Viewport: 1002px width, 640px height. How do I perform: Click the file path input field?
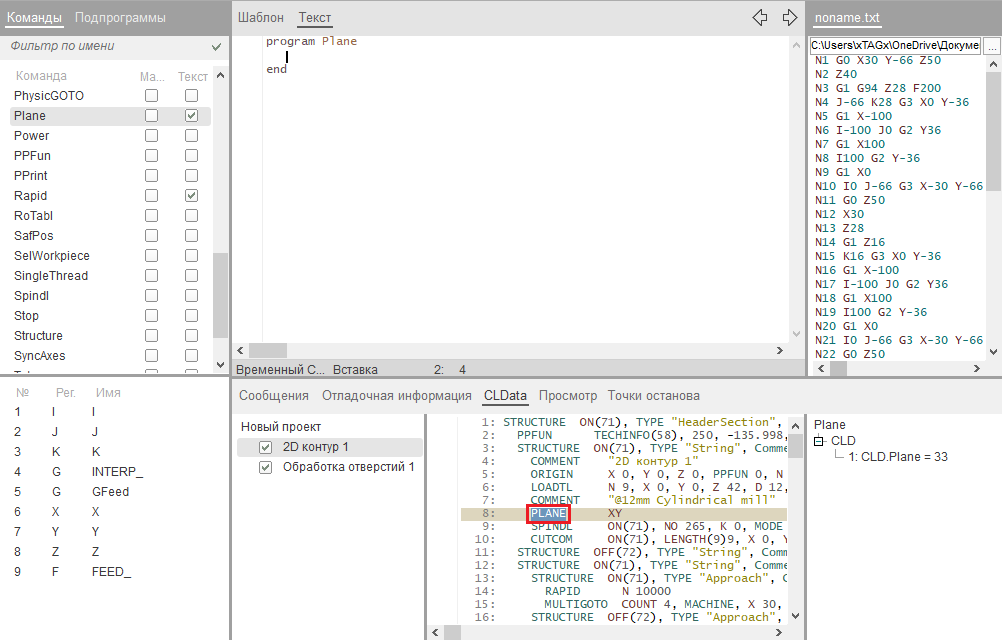894,46
